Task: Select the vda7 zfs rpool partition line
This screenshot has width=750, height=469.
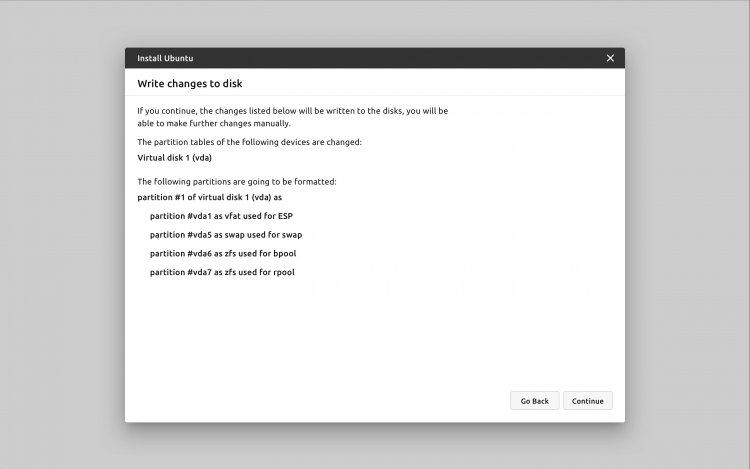Action: point(222,272)
